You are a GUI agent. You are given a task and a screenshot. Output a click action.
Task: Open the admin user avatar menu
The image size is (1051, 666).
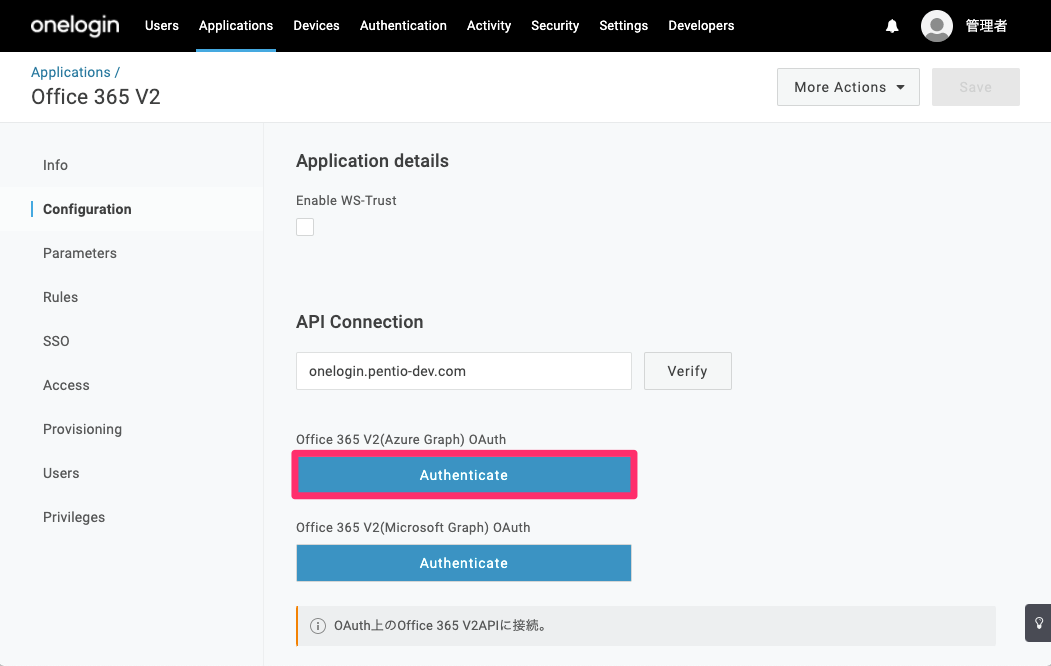coord(936,26)
